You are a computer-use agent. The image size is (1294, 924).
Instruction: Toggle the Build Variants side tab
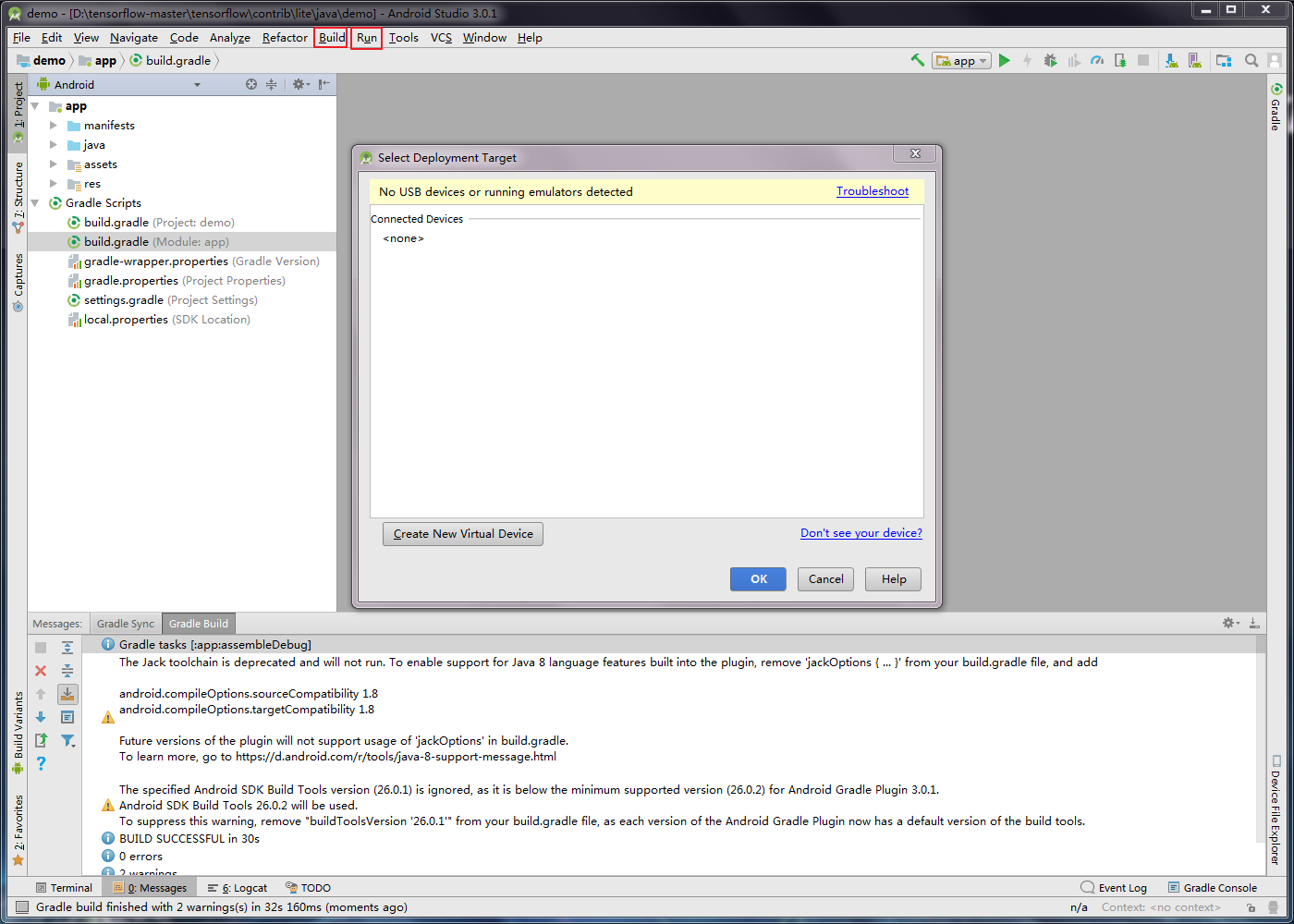[x=18, y=733]
